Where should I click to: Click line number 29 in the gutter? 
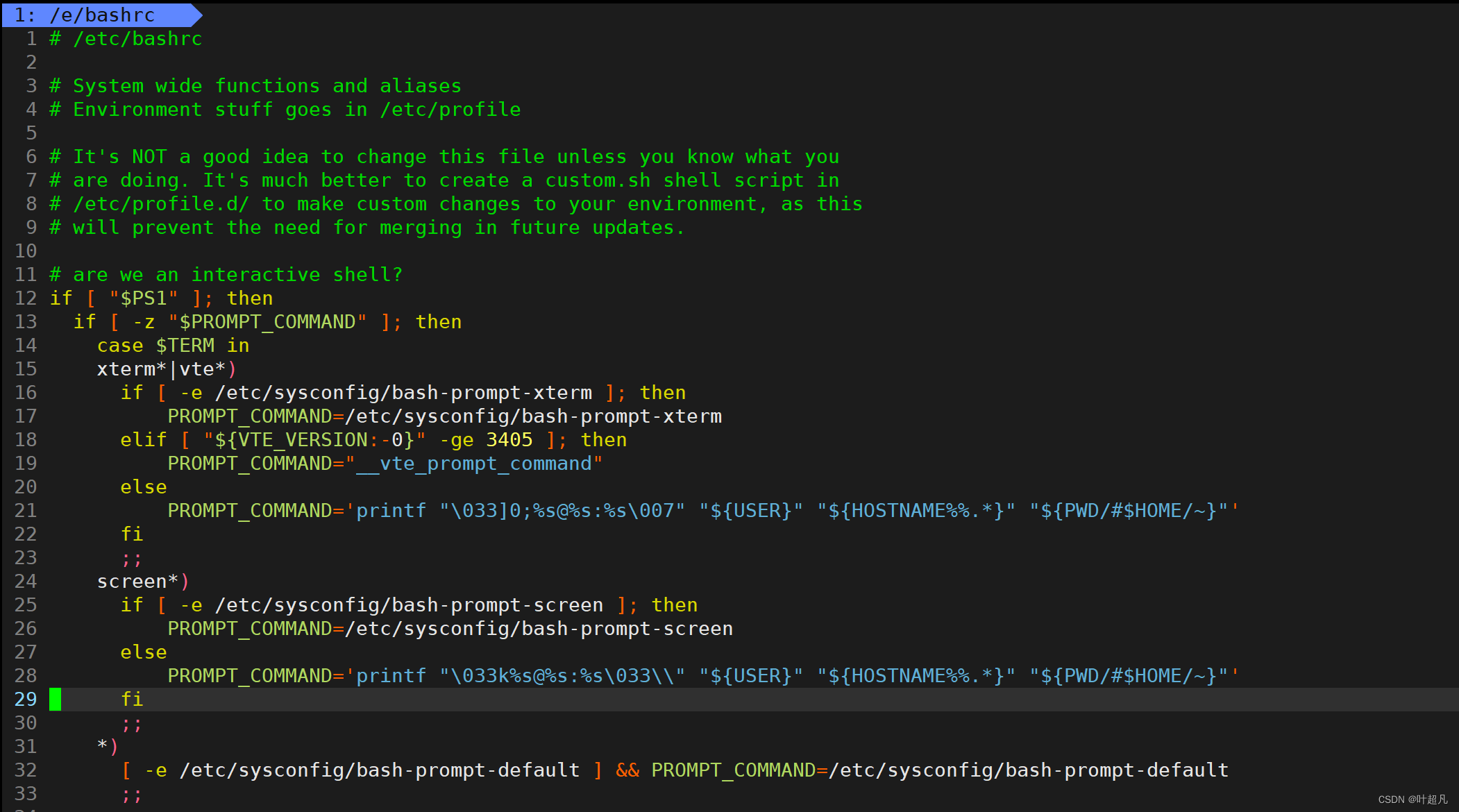pyautogui.click(x=26, y=700)
